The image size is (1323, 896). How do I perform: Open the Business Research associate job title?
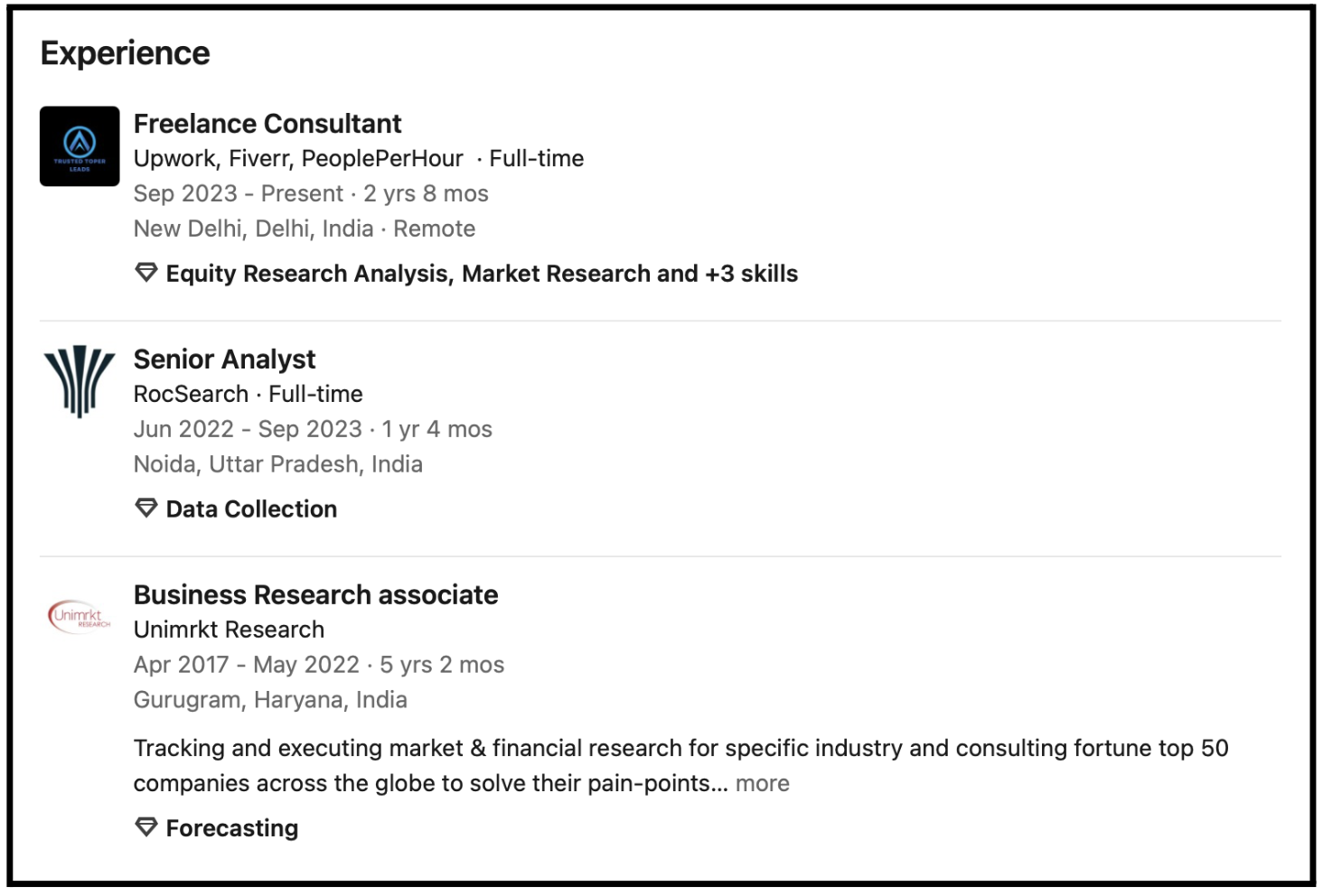click(315, 595)
